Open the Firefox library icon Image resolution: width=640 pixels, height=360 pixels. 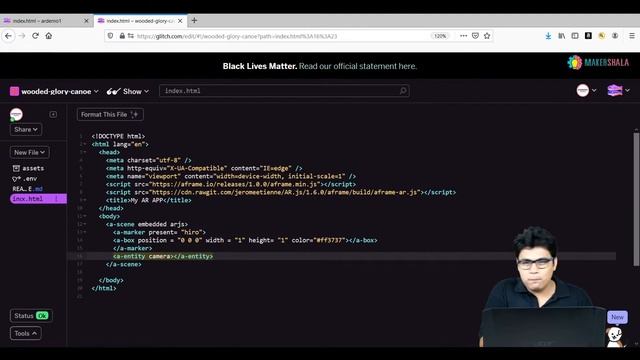coord(562,36)
